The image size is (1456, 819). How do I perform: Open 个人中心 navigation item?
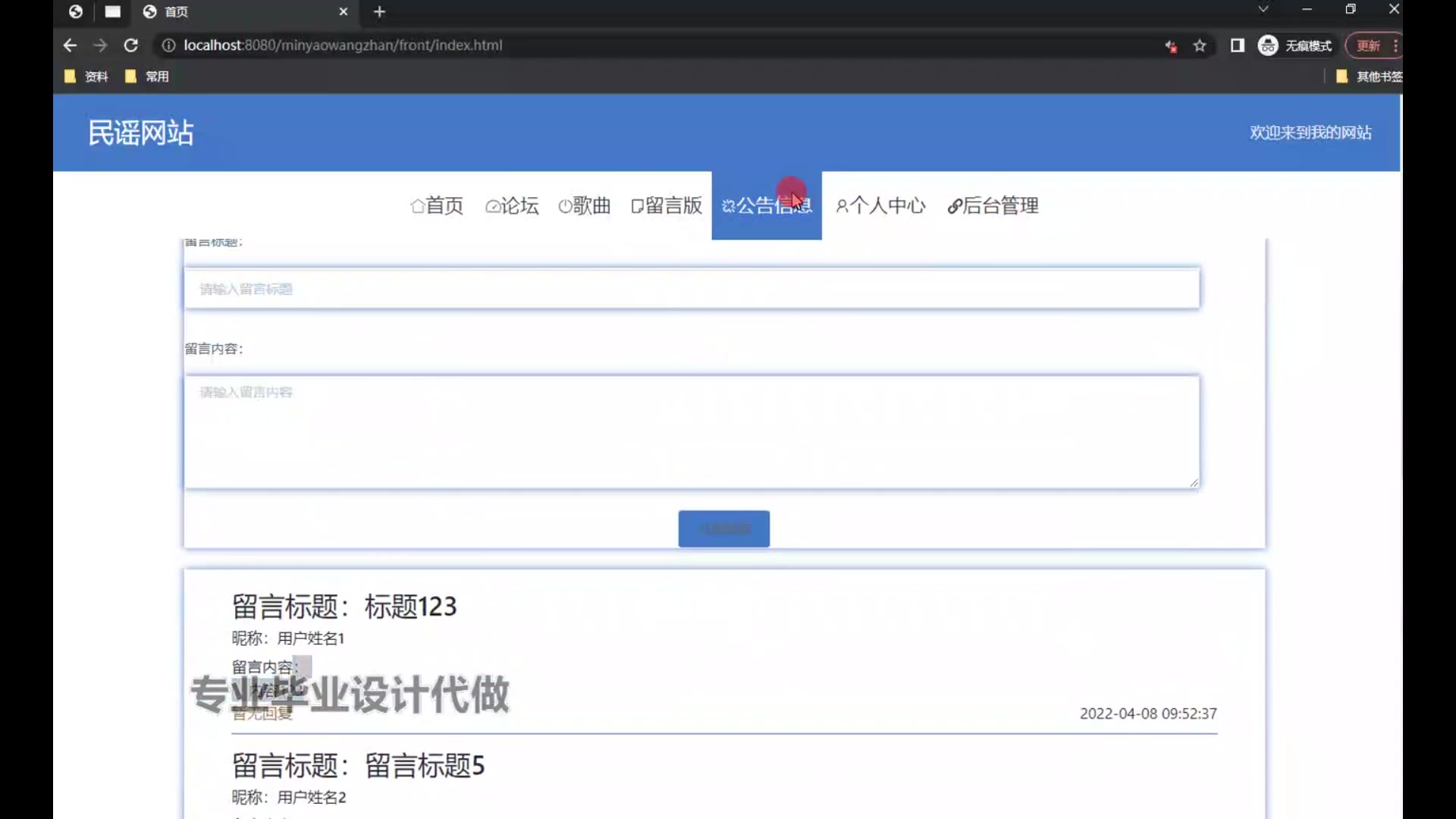(880, 206)
